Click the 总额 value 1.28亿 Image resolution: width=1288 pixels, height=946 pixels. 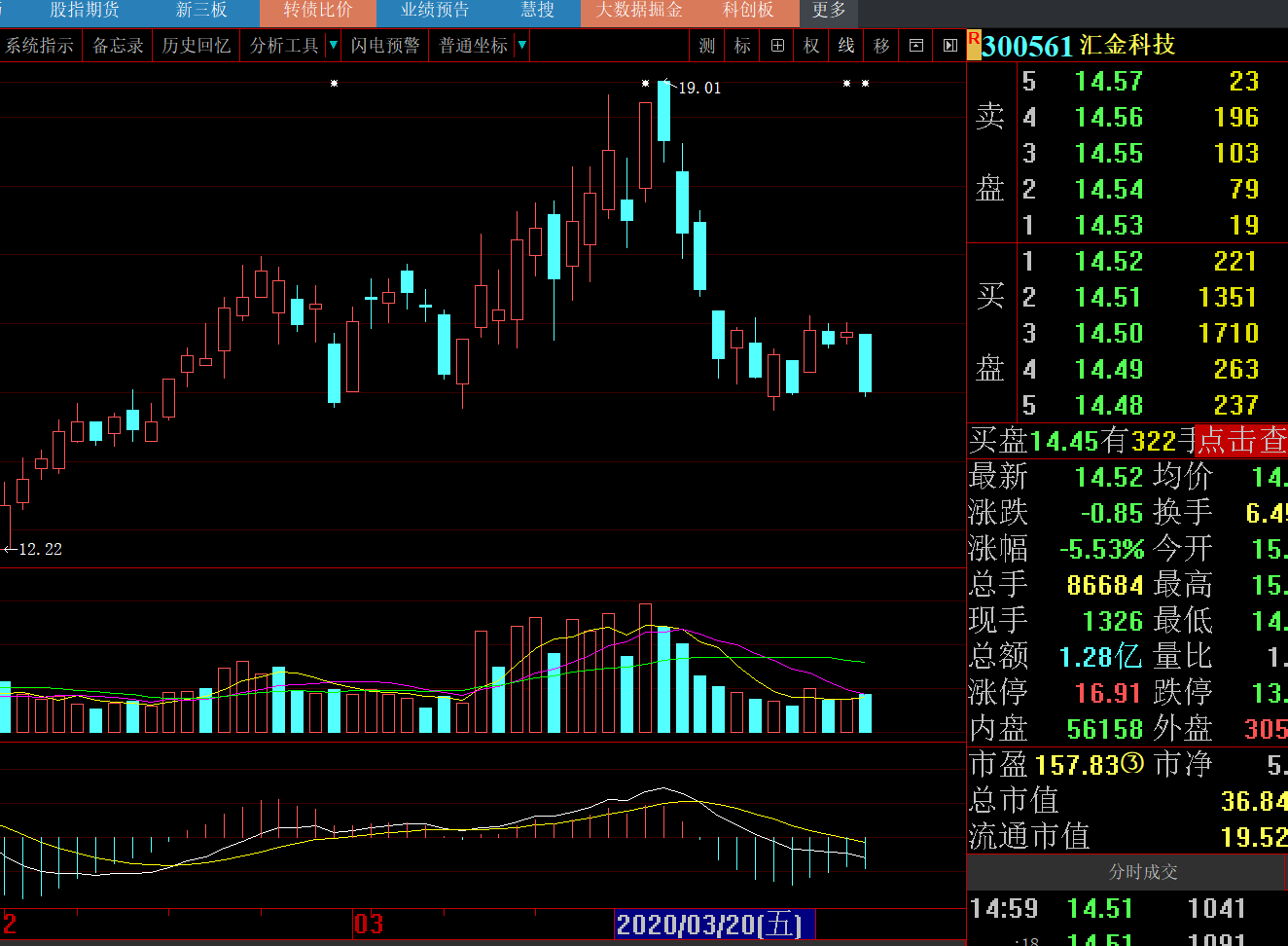tap(1100, 656)
